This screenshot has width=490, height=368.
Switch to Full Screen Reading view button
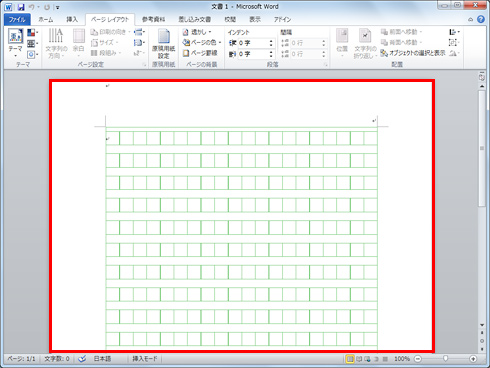click(359, 359)
